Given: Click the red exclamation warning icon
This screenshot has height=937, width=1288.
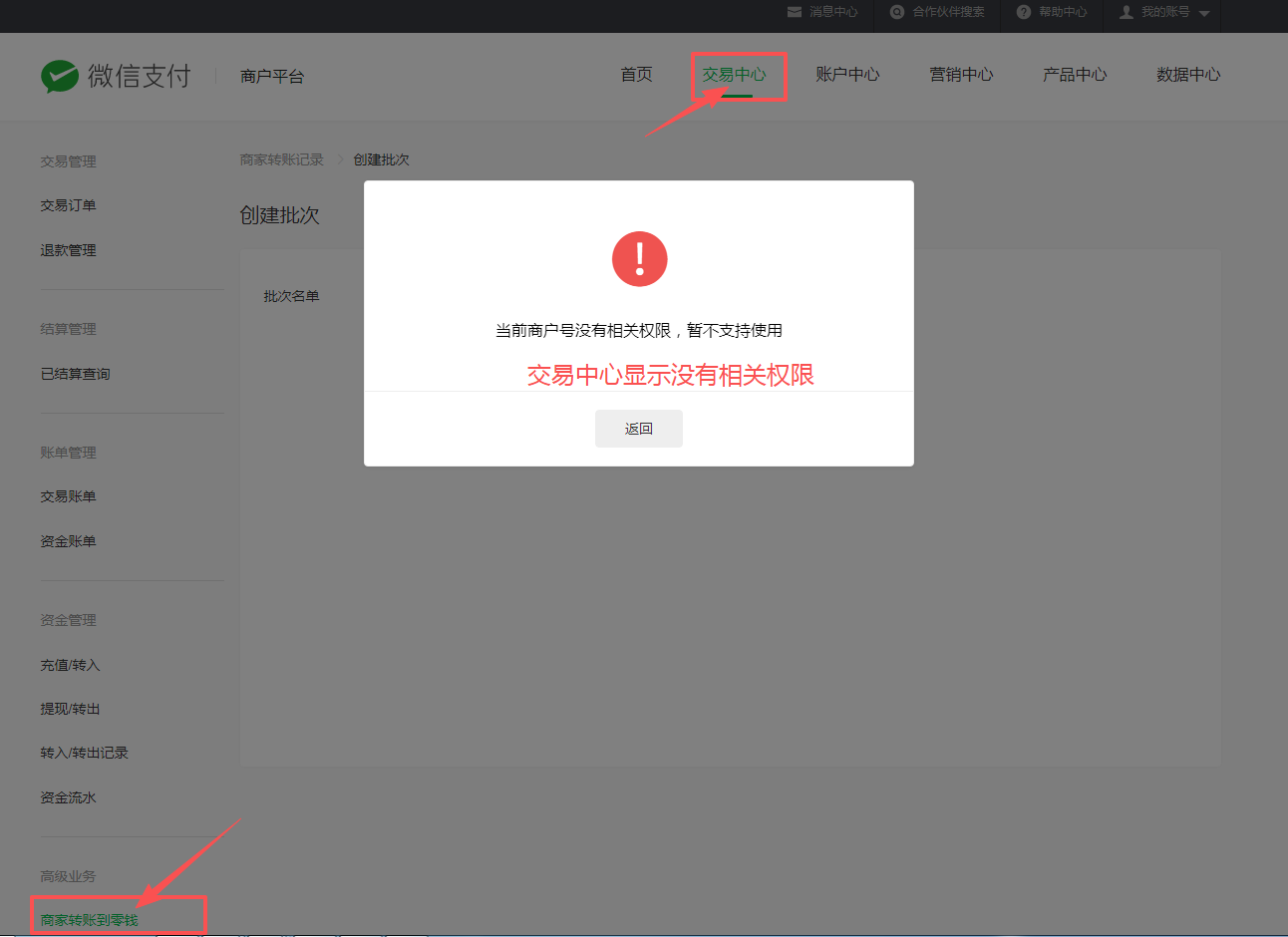Looking at the screenshot, I should click(639, 259).
